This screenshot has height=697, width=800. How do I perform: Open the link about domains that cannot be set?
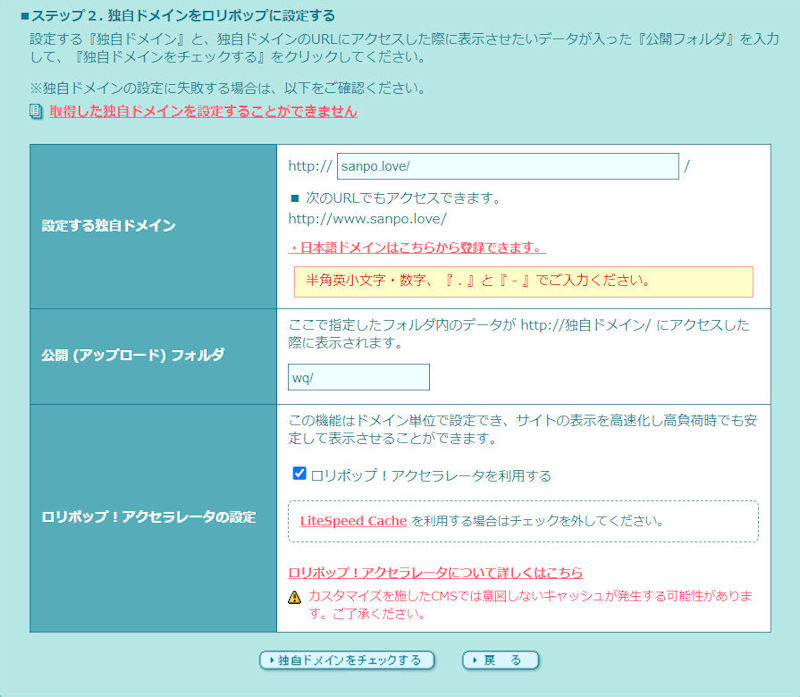[203, 112]
